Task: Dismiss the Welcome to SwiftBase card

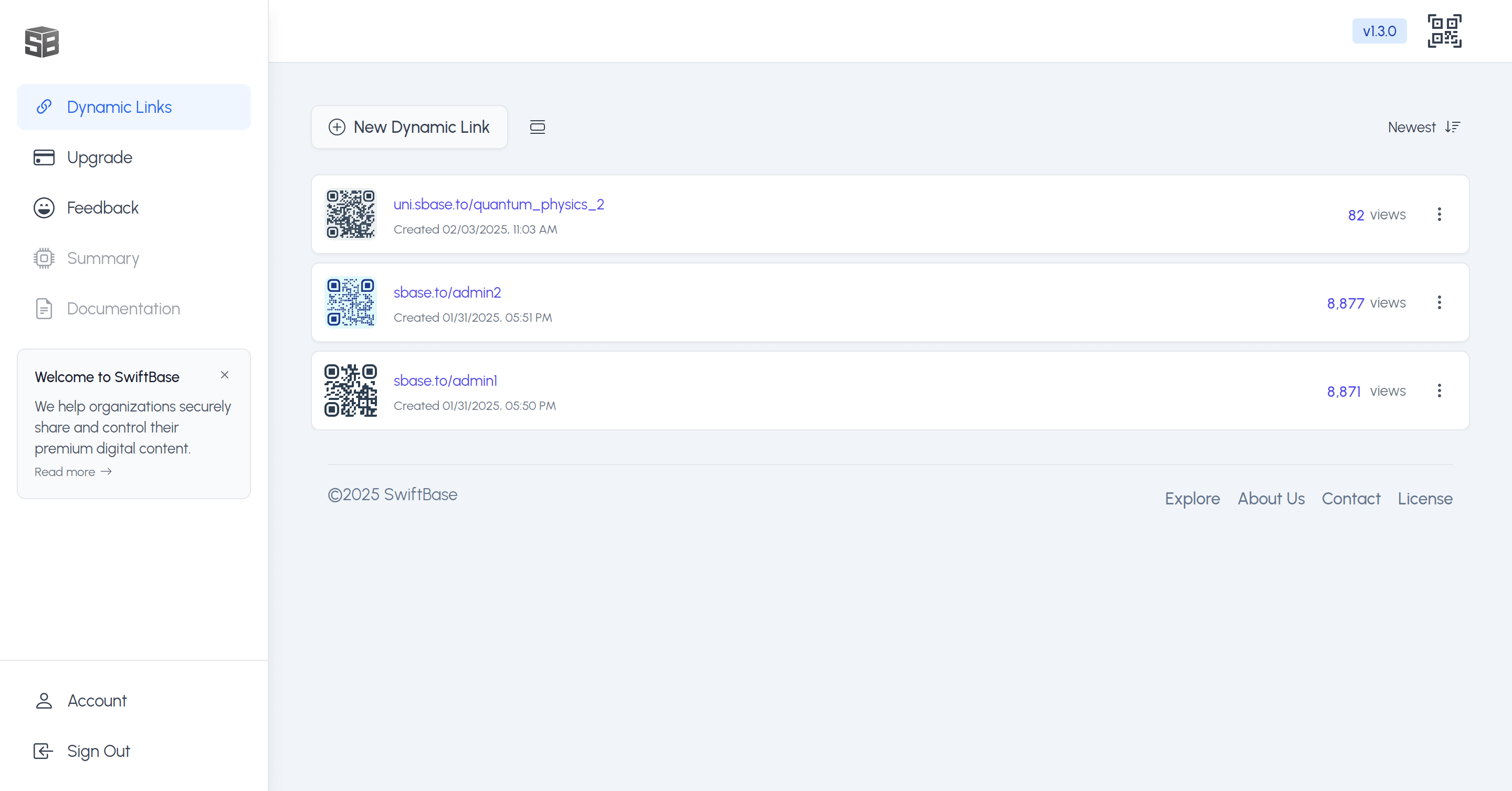Action: [x=224, y=375]
